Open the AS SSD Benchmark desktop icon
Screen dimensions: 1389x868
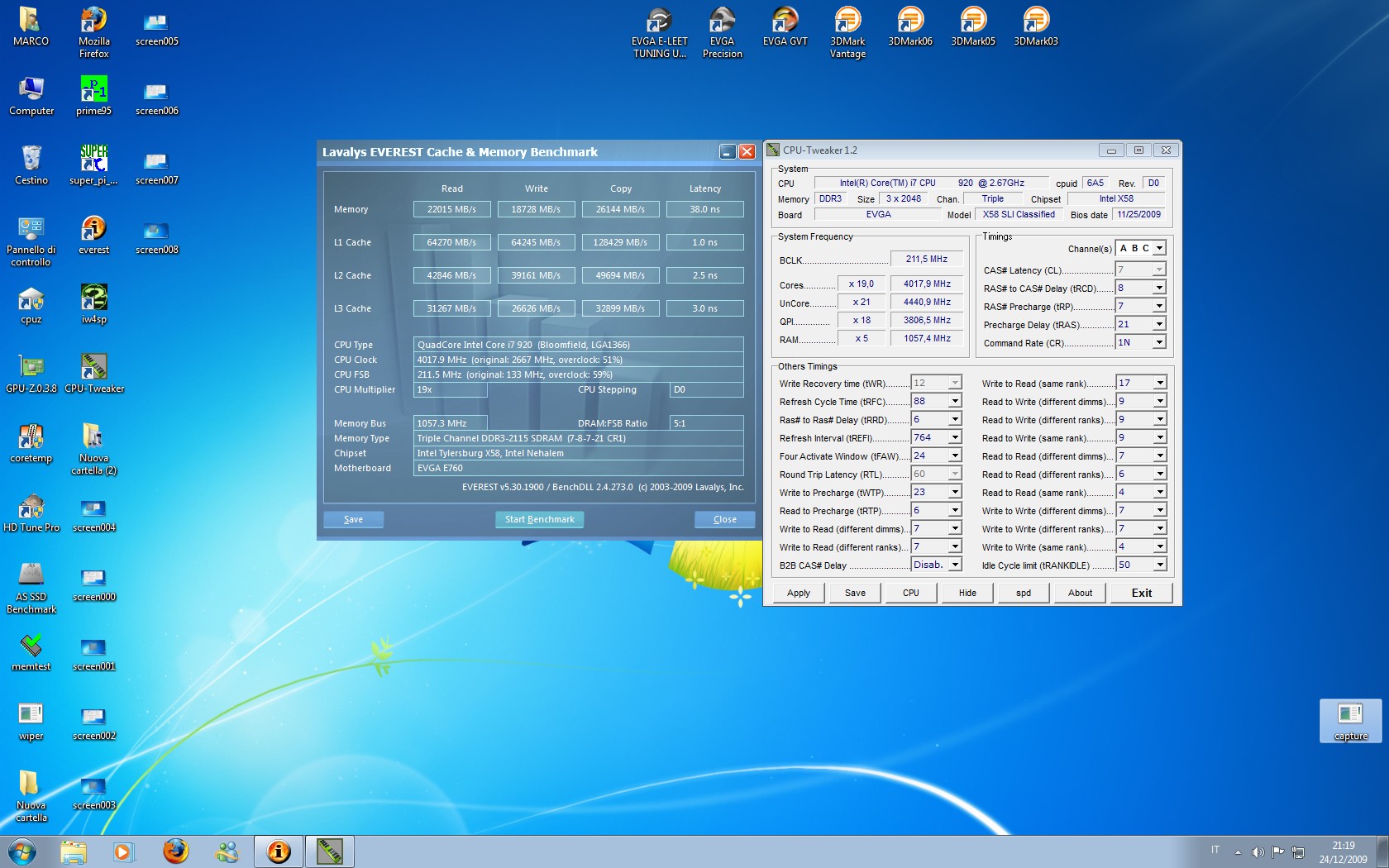click(x=31, y=587)
